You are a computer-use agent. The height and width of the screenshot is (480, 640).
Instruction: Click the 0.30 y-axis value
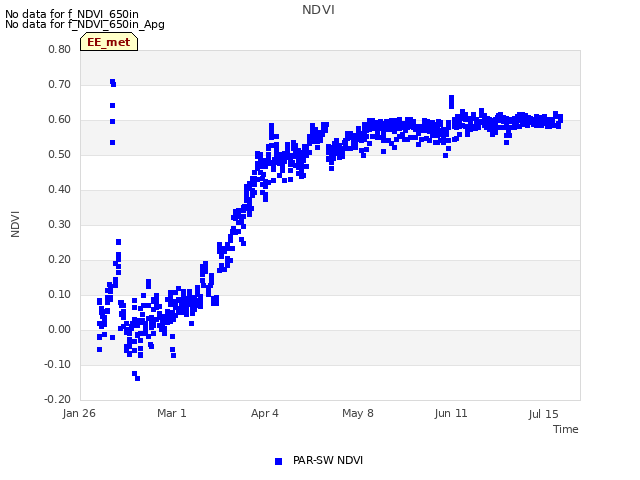(60, 224)
